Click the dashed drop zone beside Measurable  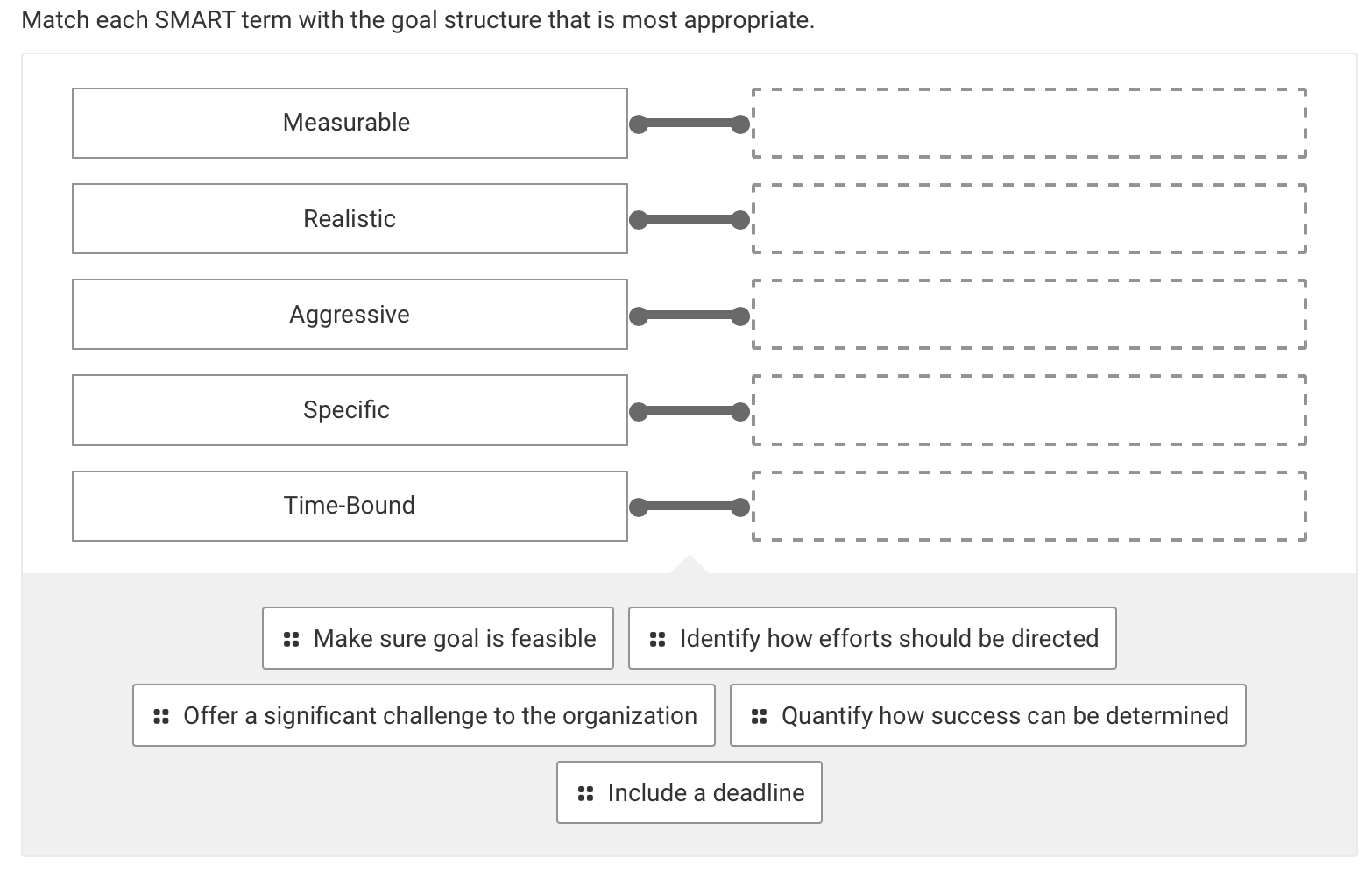1029,123
